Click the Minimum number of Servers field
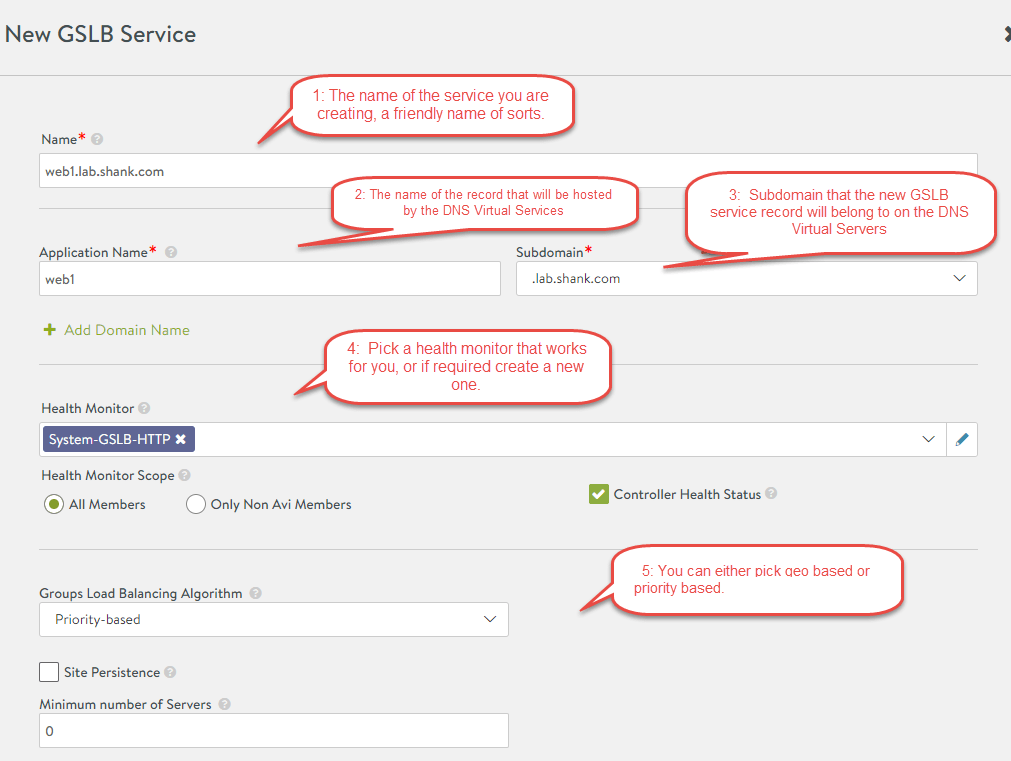Image resolution: width=1011 pixels, height=761 pixels. tap(274, 731)
